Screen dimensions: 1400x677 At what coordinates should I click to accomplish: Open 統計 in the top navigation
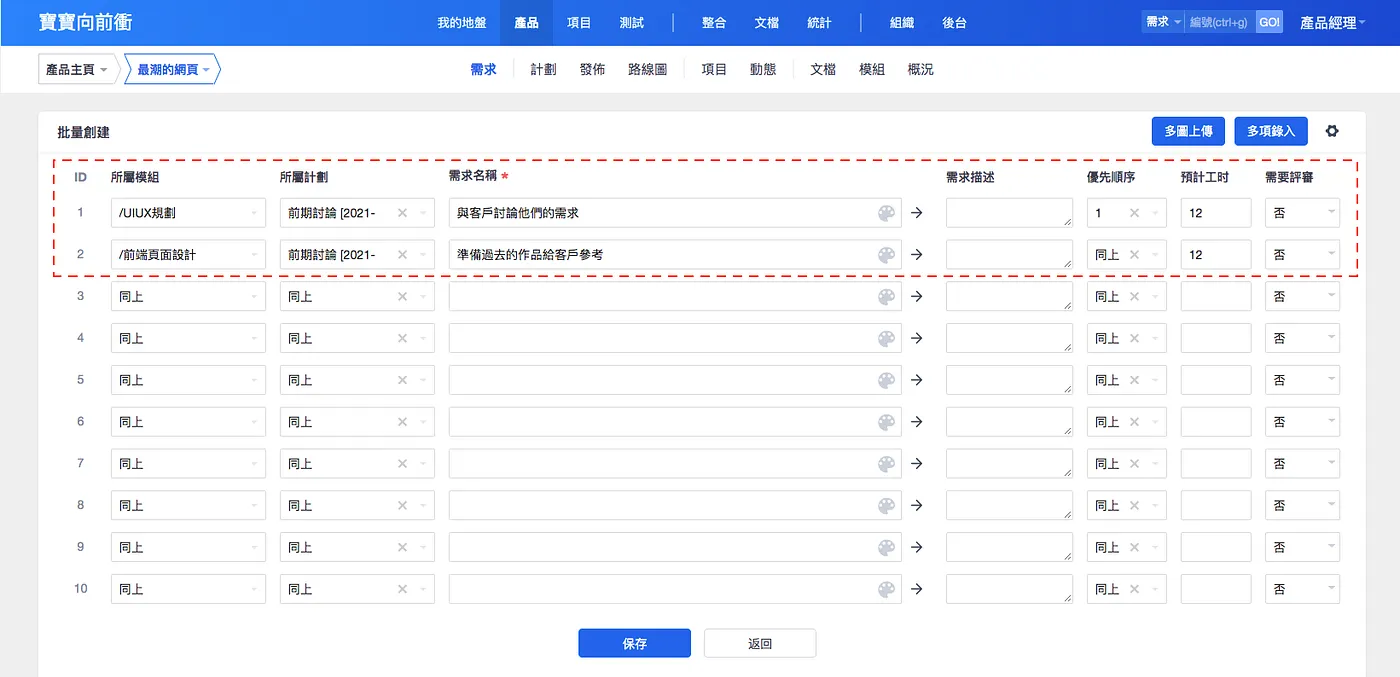point(820,22)
